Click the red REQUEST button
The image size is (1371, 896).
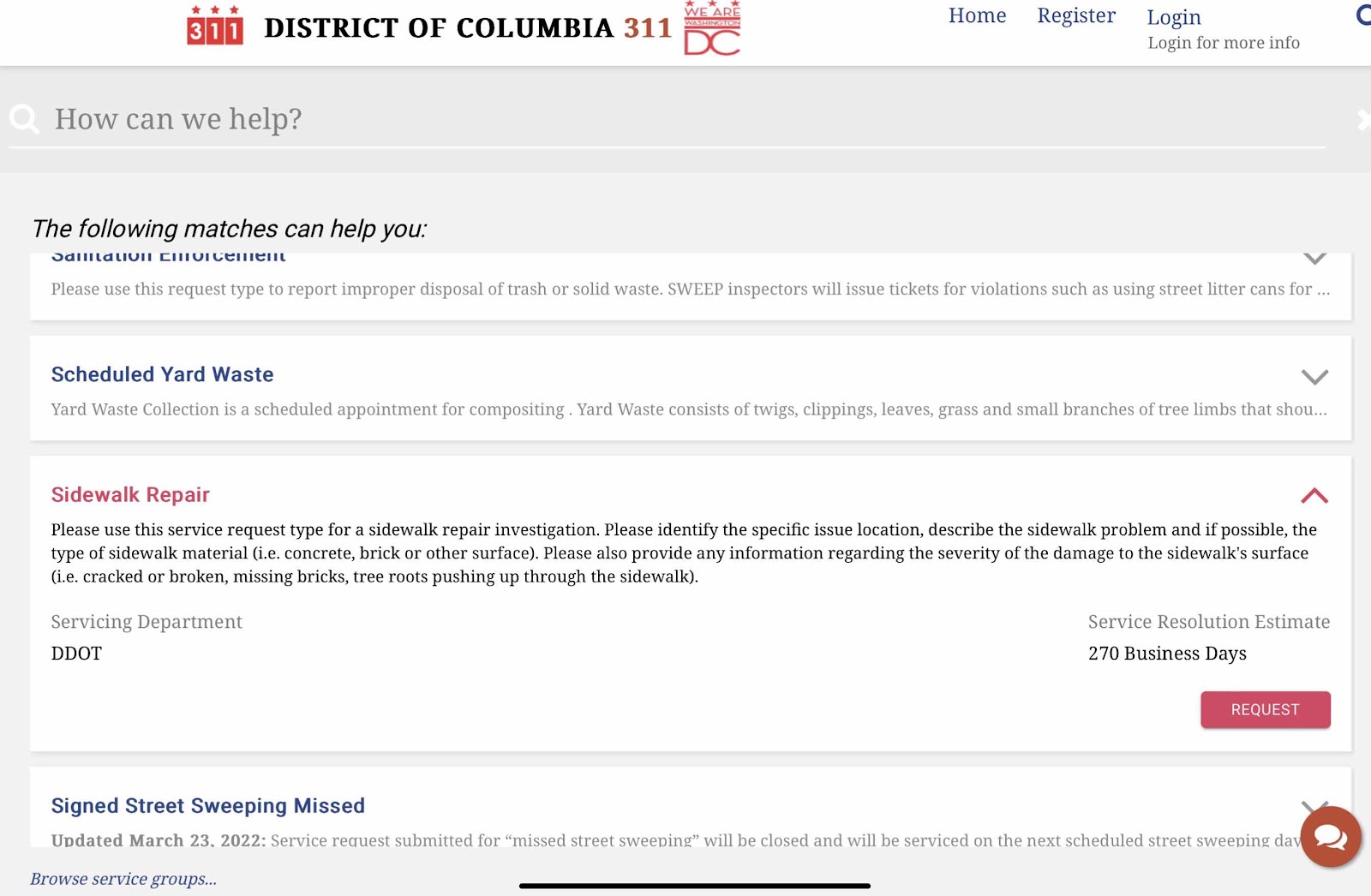(1266, 709)
